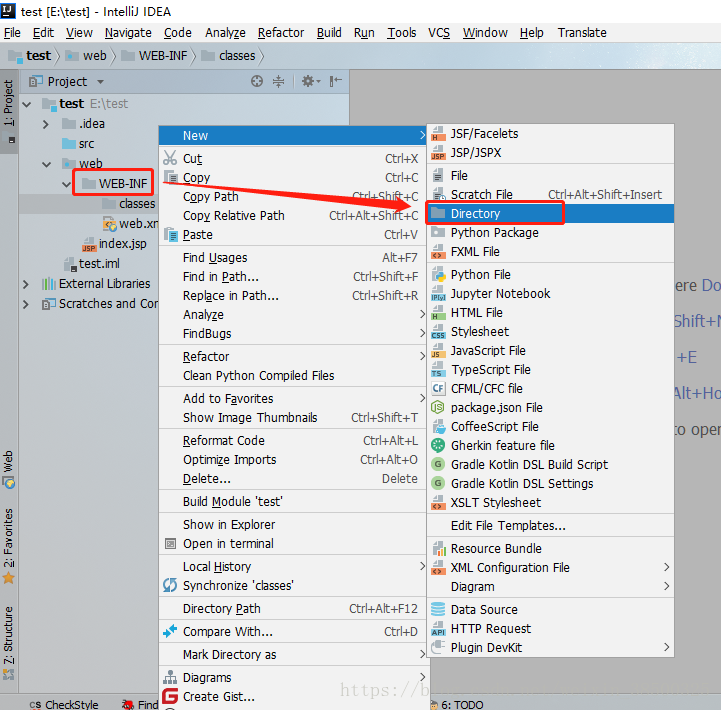
Task: Click the Cut scissors icon
Action: tap(170, 158)
